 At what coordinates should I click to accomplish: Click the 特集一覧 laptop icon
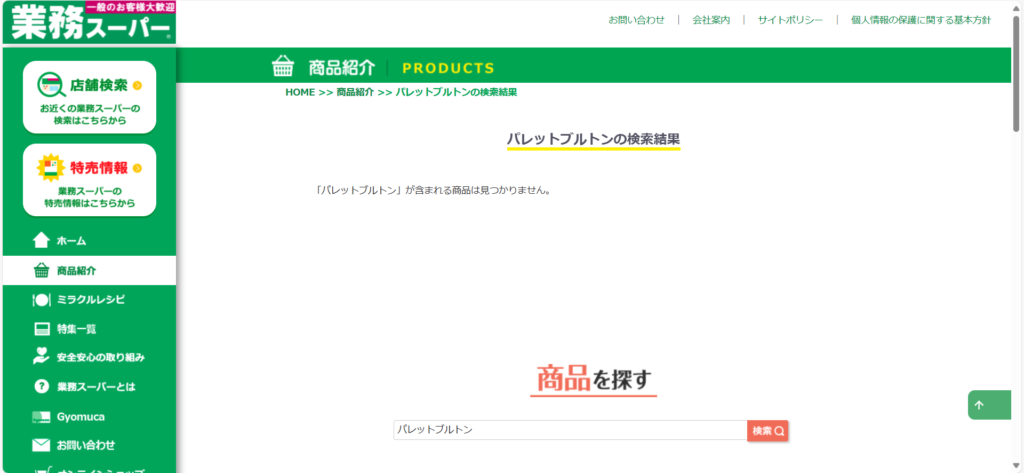click(41, 328)
